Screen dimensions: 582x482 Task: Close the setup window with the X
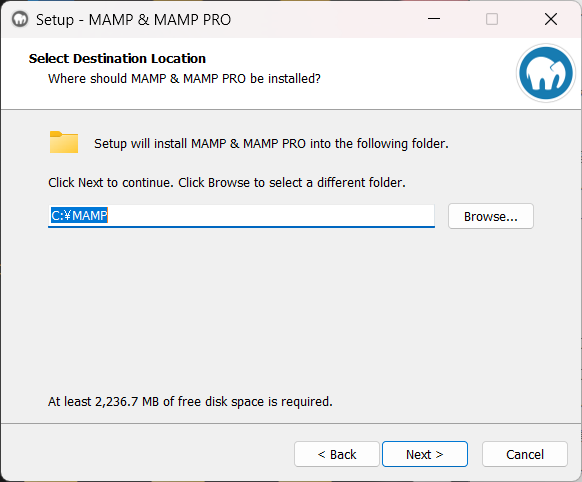tap(551, 19)
